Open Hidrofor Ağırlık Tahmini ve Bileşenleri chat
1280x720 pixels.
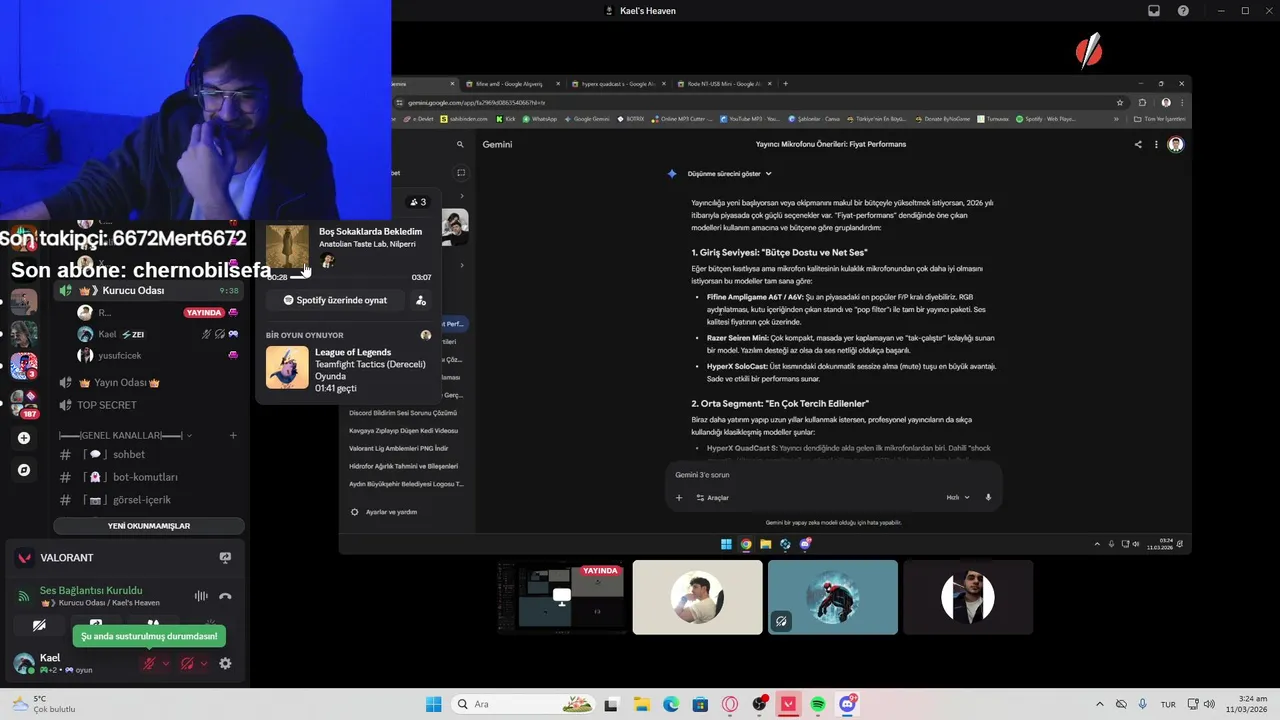(x=403, y=466)
